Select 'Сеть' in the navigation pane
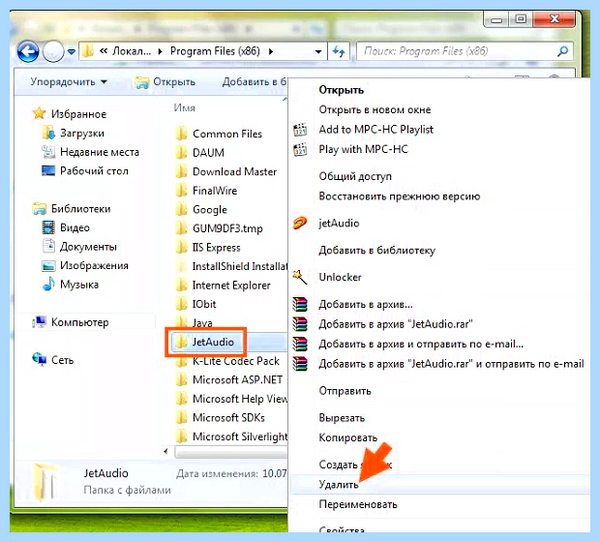This screenshot has width=600, height=542. coord(53,360)
